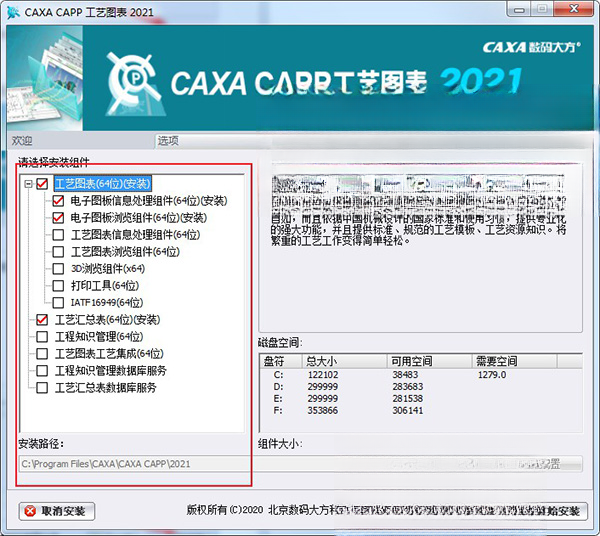Screen dimensions: 600x536
Task: Click CAXA app icon in title bar
Action: click(13, 12)
